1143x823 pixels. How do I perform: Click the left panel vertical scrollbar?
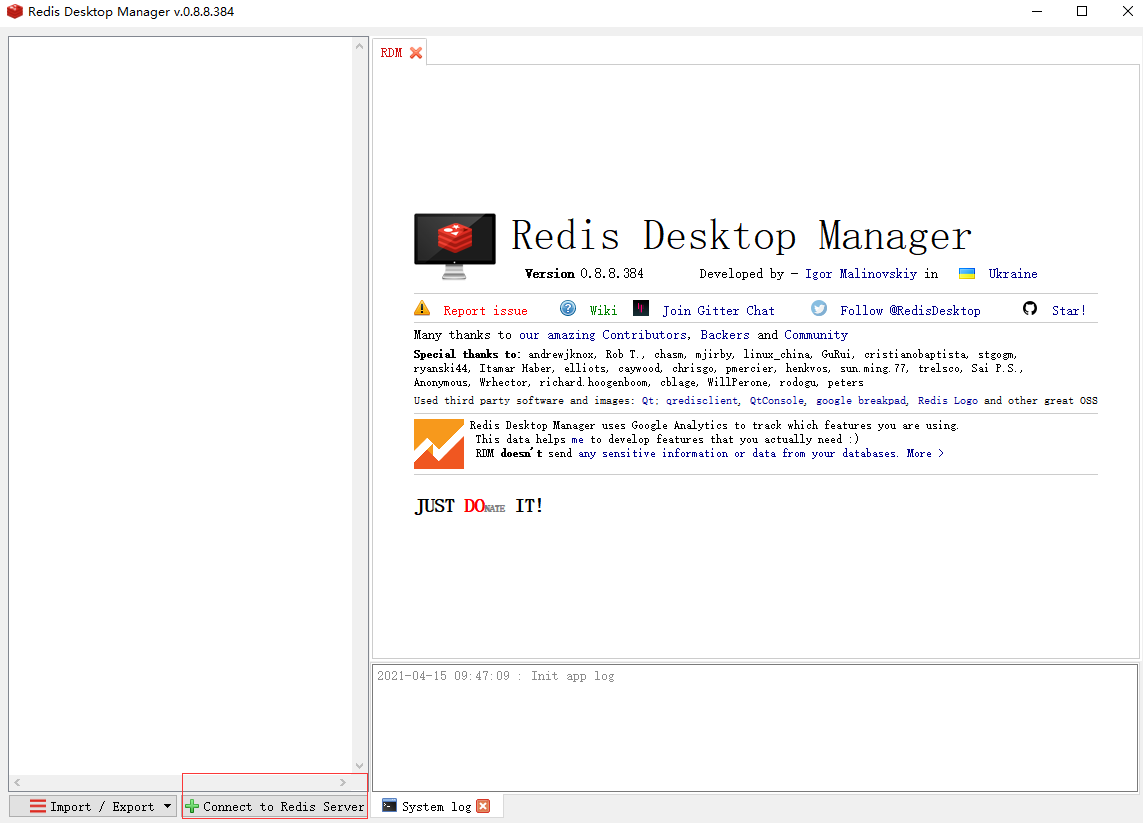[x=360, y=400]
